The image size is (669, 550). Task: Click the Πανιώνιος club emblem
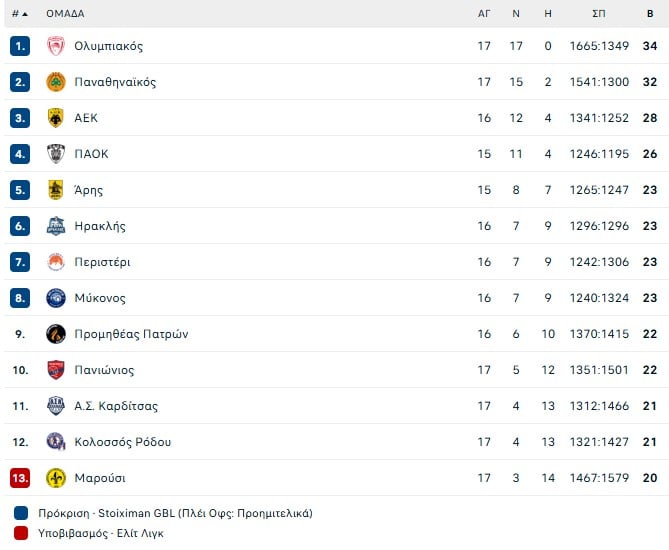[x=56, y=370]
